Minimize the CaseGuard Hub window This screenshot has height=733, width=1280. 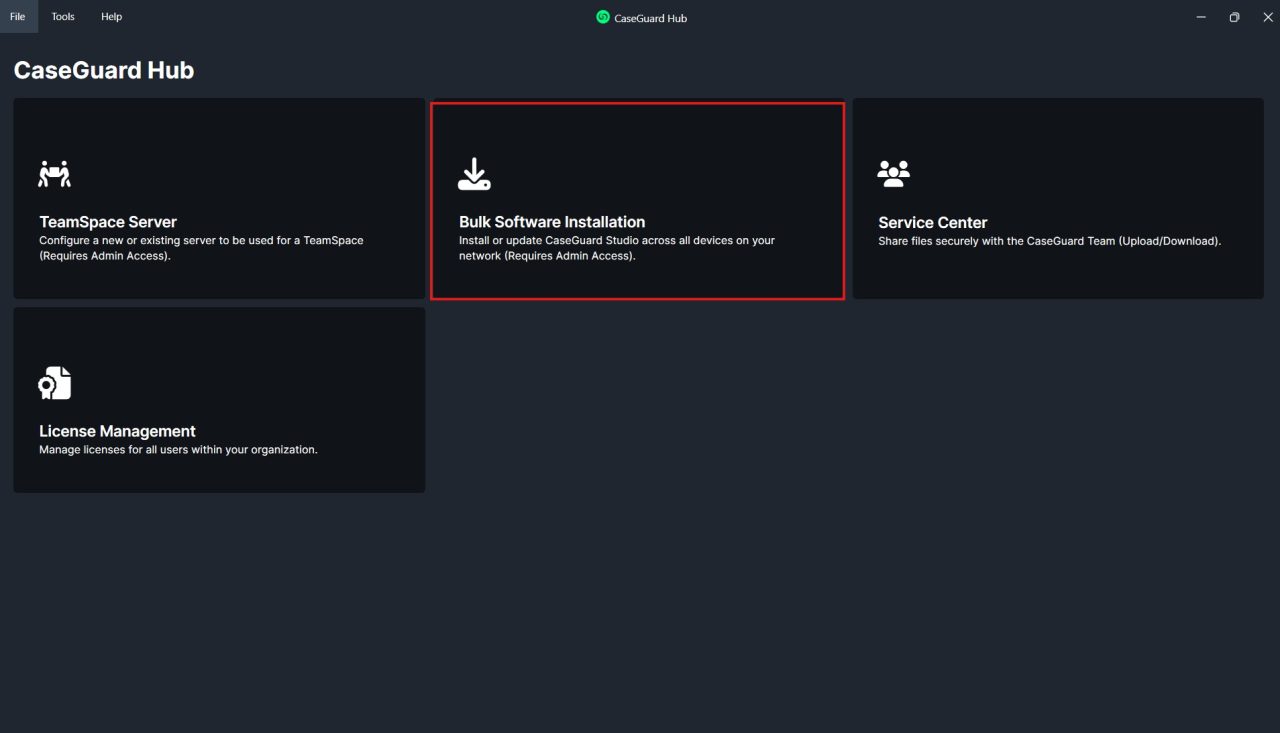pyautogui.click(x=1201, y=17)
